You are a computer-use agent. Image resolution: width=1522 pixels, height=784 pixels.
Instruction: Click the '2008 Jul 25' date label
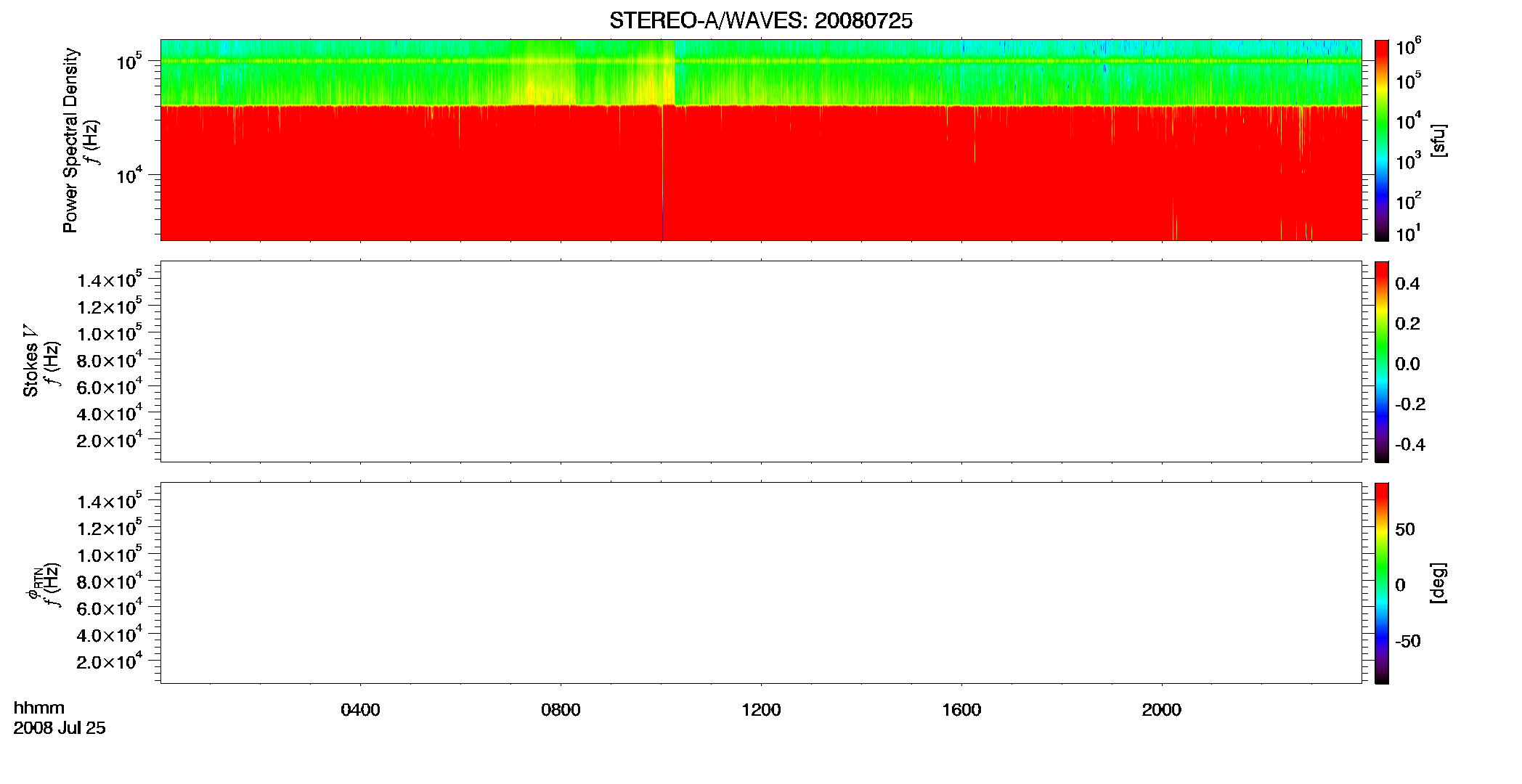(60, 728)
